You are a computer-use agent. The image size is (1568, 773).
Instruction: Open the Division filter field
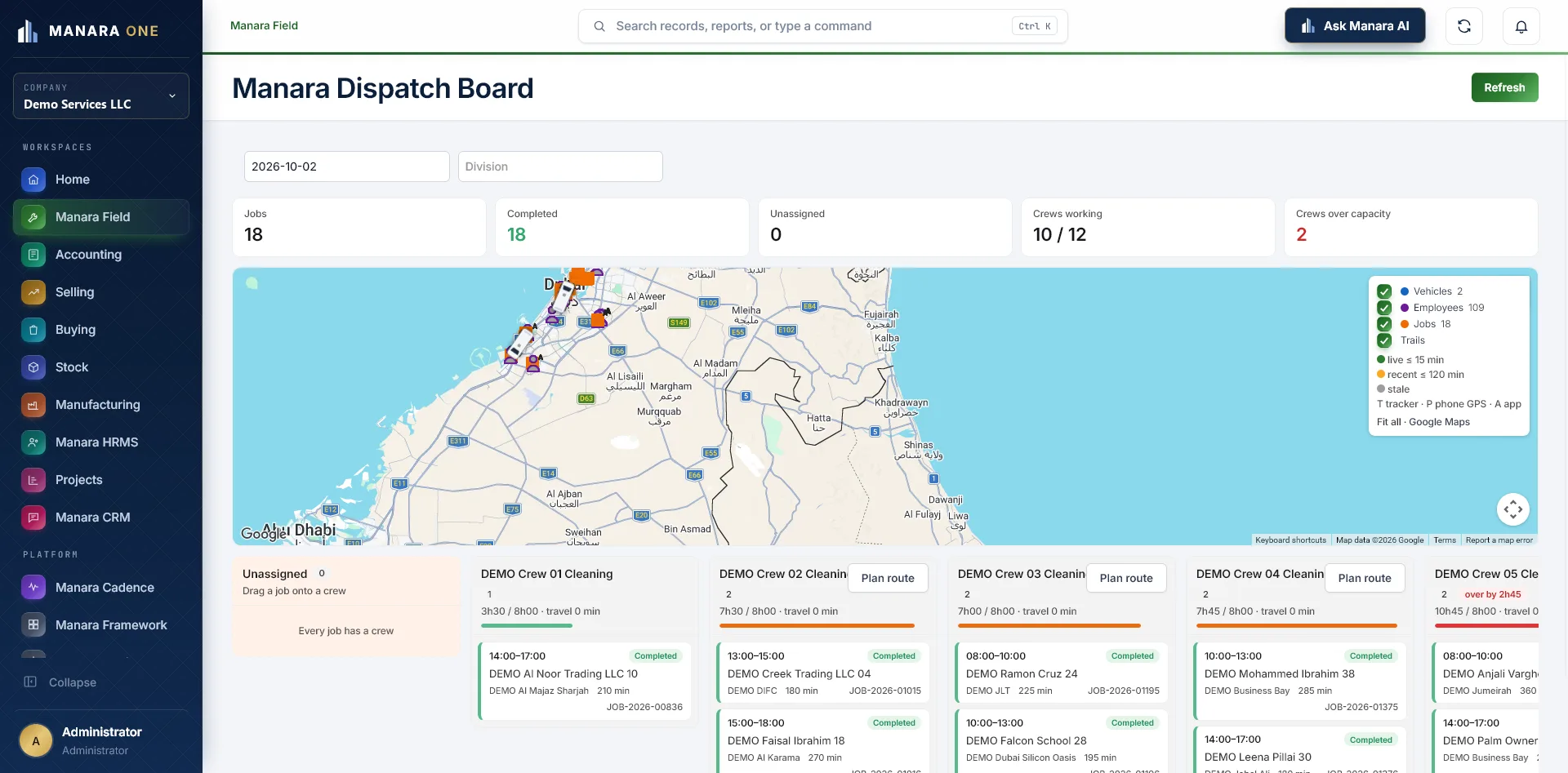[x=560, y=167]
